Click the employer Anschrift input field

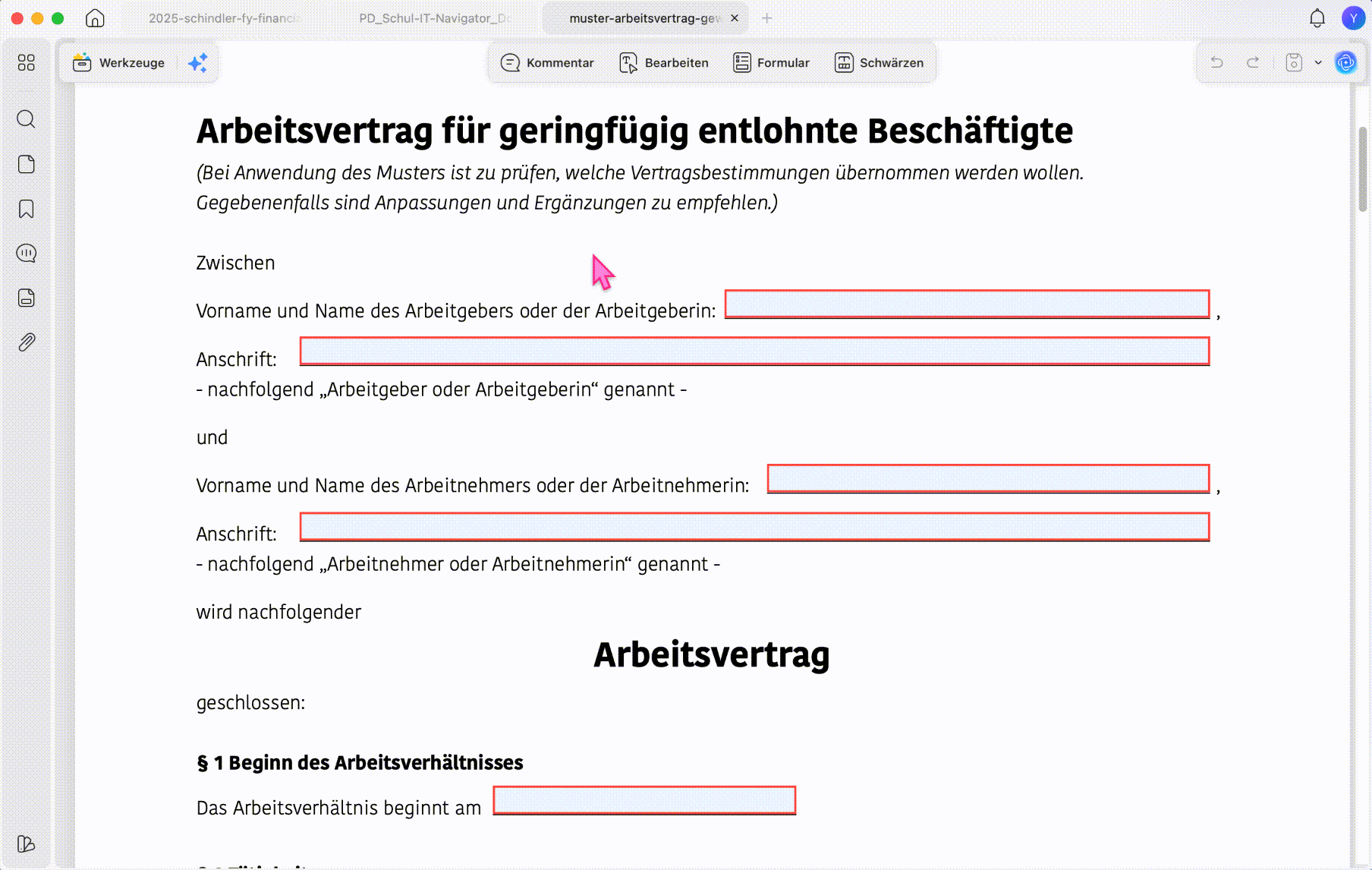click(754, 351)
